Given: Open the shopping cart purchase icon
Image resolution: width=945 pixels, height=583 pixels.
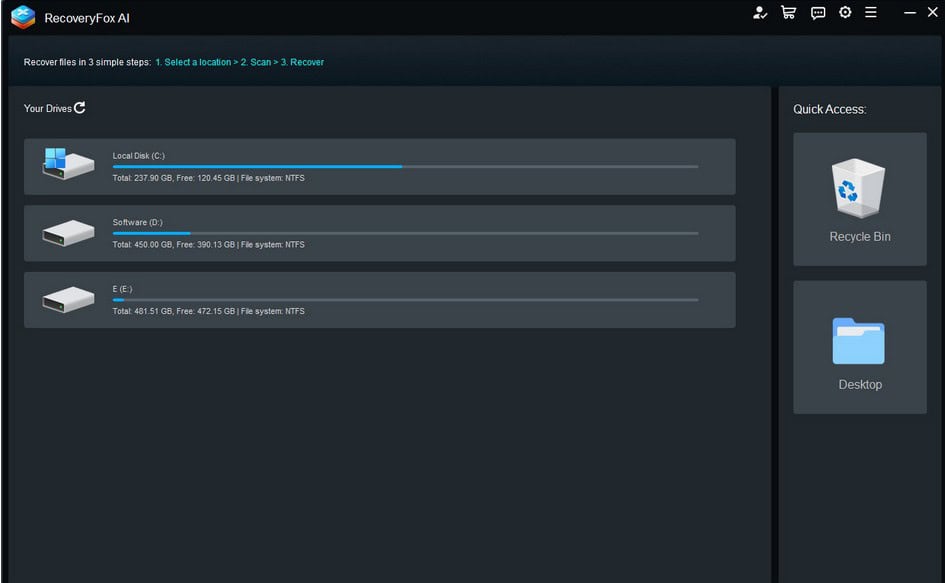Looking at the screenshot, I should (788, 13).
